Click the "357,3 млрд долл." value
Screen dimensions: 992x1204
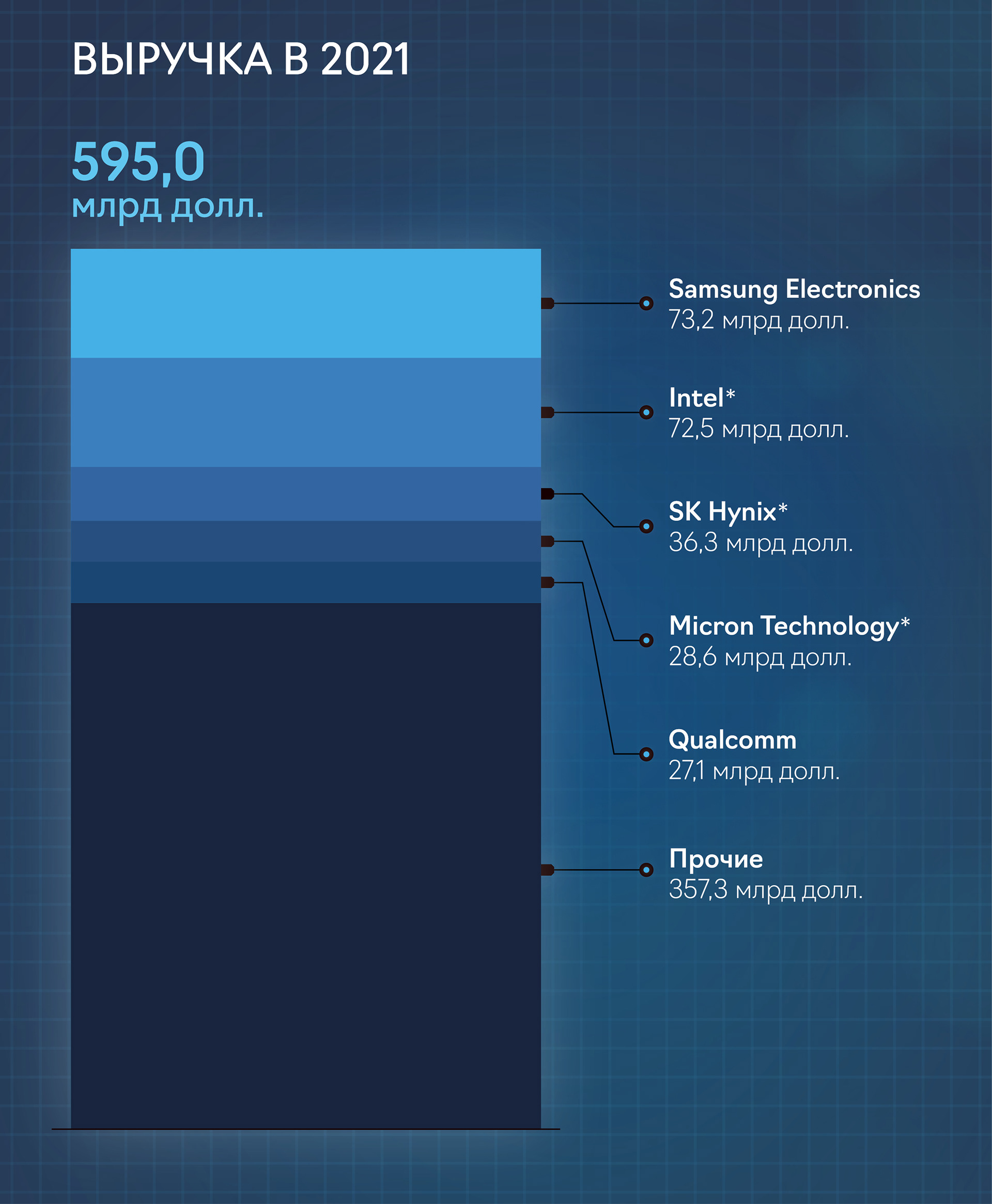click(x=765, y=890)
